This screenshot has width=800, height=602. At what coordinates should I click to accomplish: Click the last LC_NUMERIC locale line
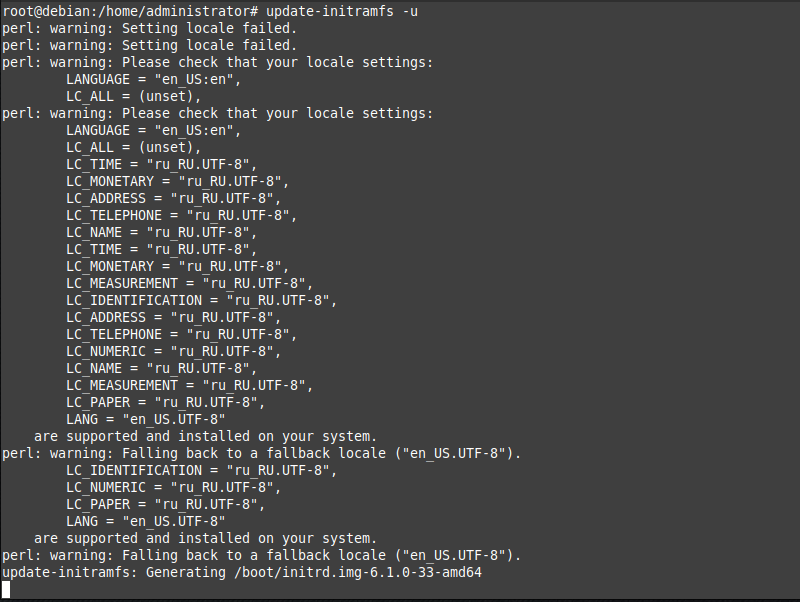click(x=173, y=487)
